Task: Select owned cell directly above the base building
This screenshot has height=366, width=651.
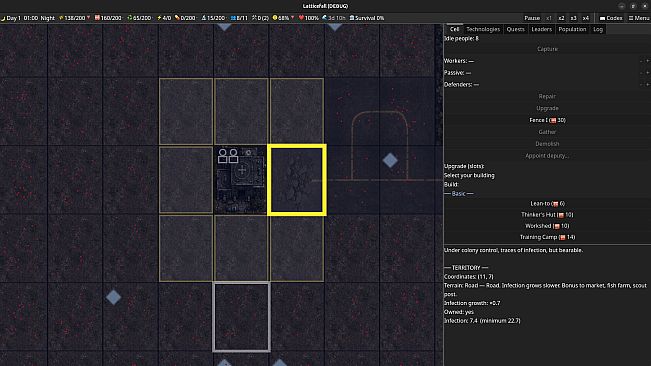Action: tap(241, 111)
